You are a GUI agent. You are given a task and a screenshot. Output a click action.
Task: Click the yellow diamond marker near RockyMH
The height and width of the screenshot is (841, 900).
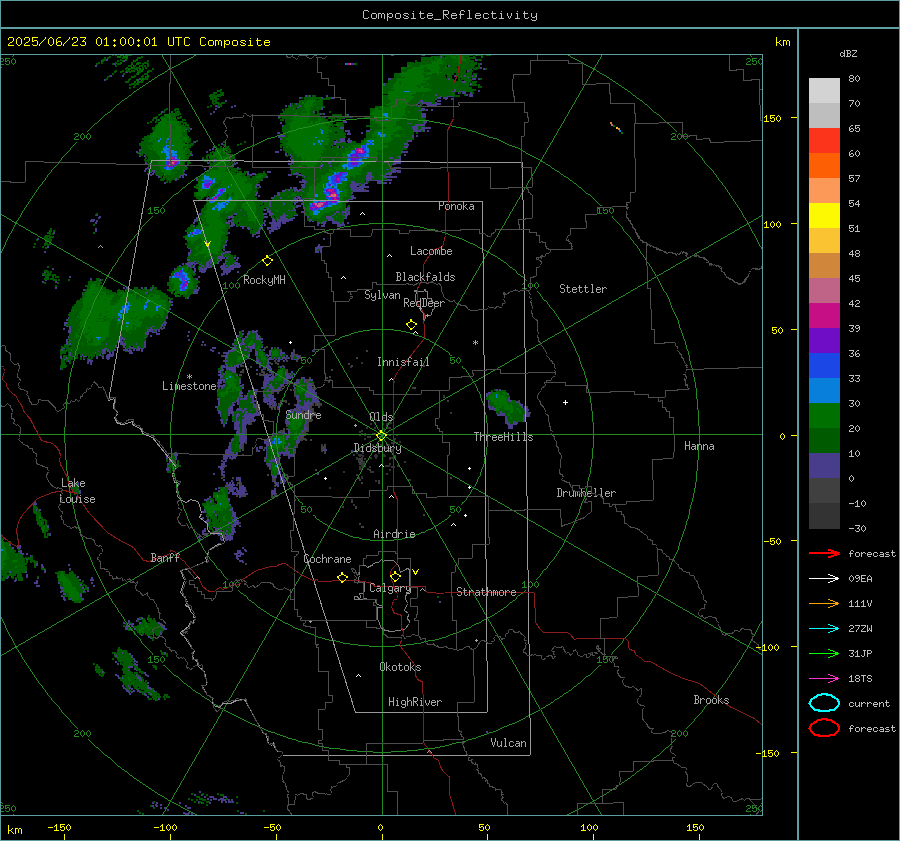click(x=267, y=261)
